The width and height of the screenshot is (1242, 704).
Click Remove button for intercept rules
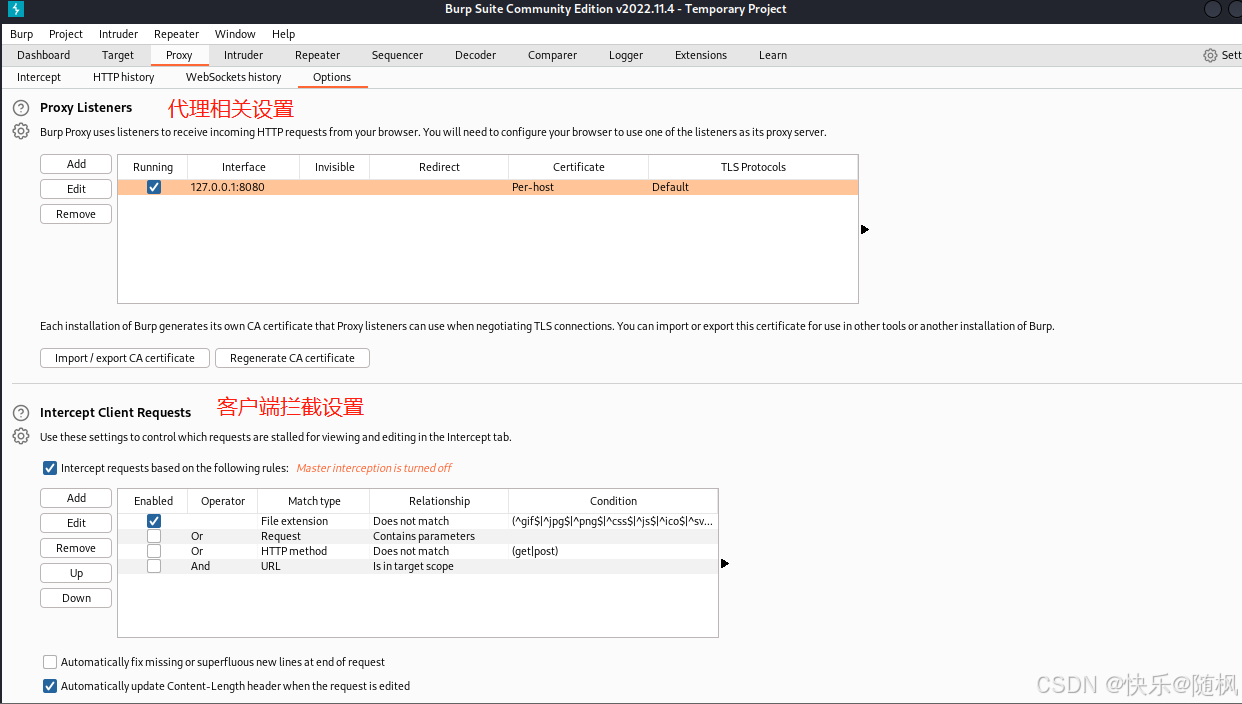(x=76, y=548)
